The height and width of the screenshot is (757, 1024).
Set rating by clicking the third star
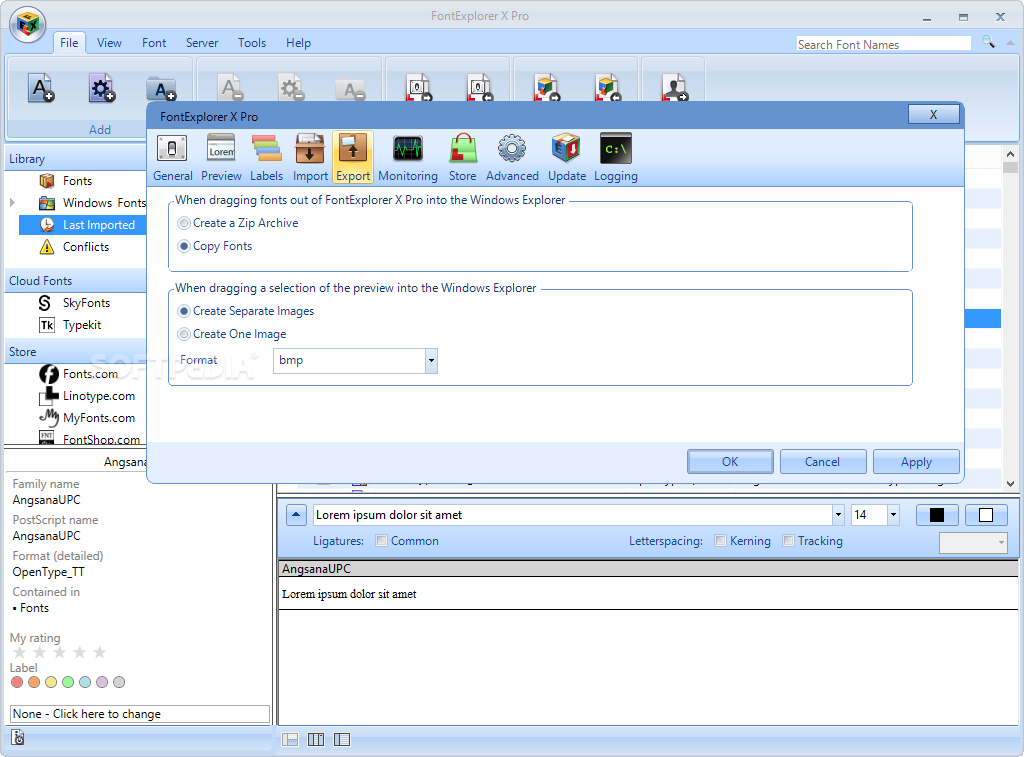[60, 652]
